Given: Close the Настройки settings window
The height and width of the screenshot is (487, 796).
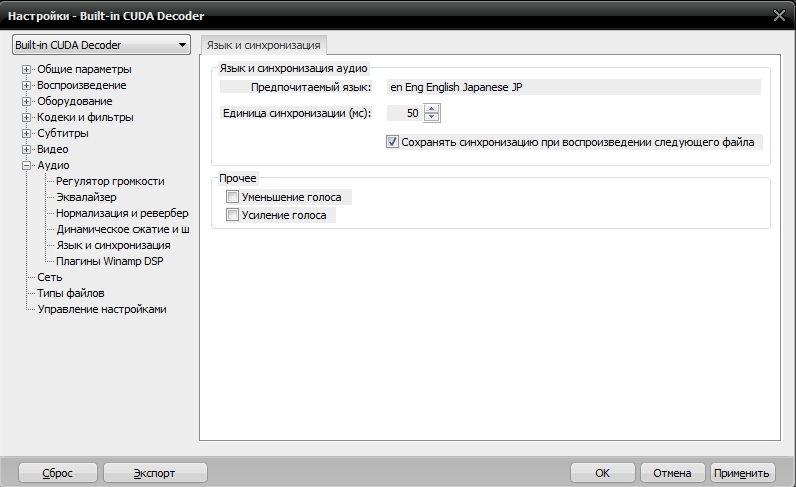Looking at the screenshot, I should tap(779, 15).
